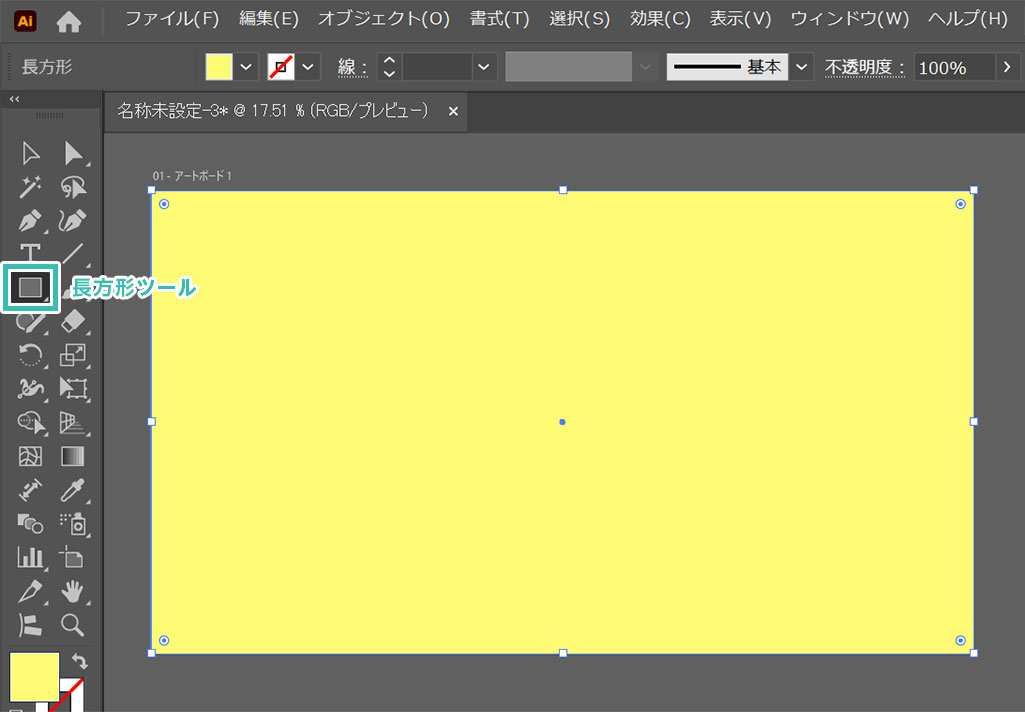Activate the Zoom magnifier tool
The image size is (1025, 712).
(x=73, y=625)
